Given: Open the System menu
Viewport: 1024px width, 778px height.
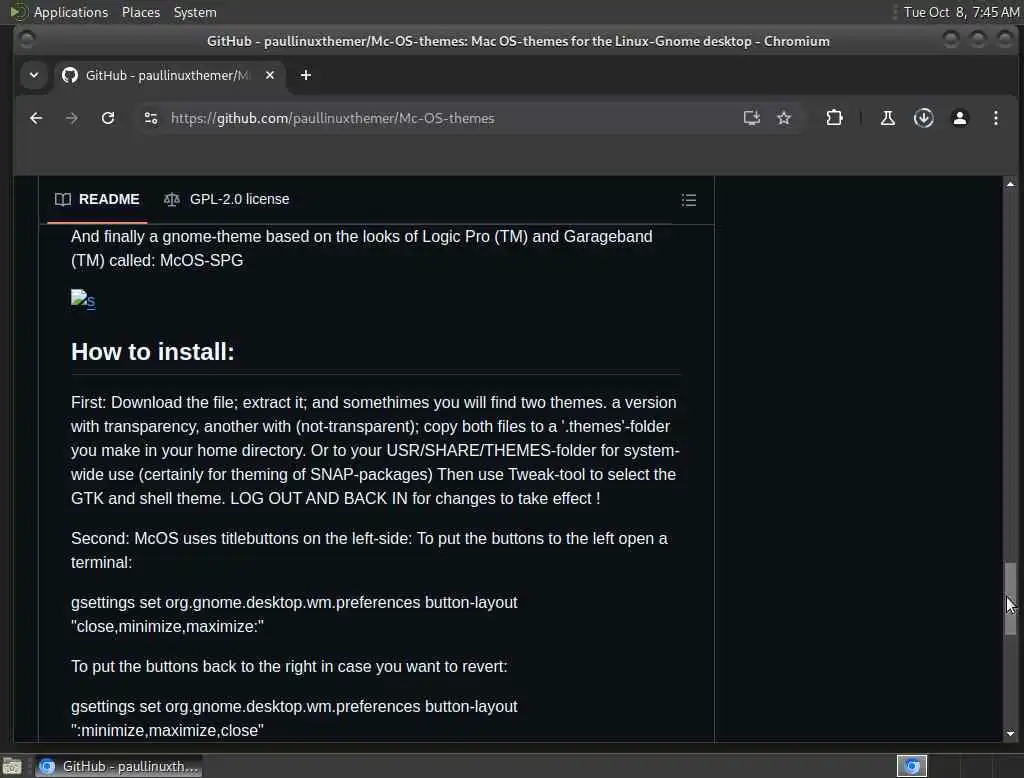Looking at the screenshot, I should coord(195,12).
